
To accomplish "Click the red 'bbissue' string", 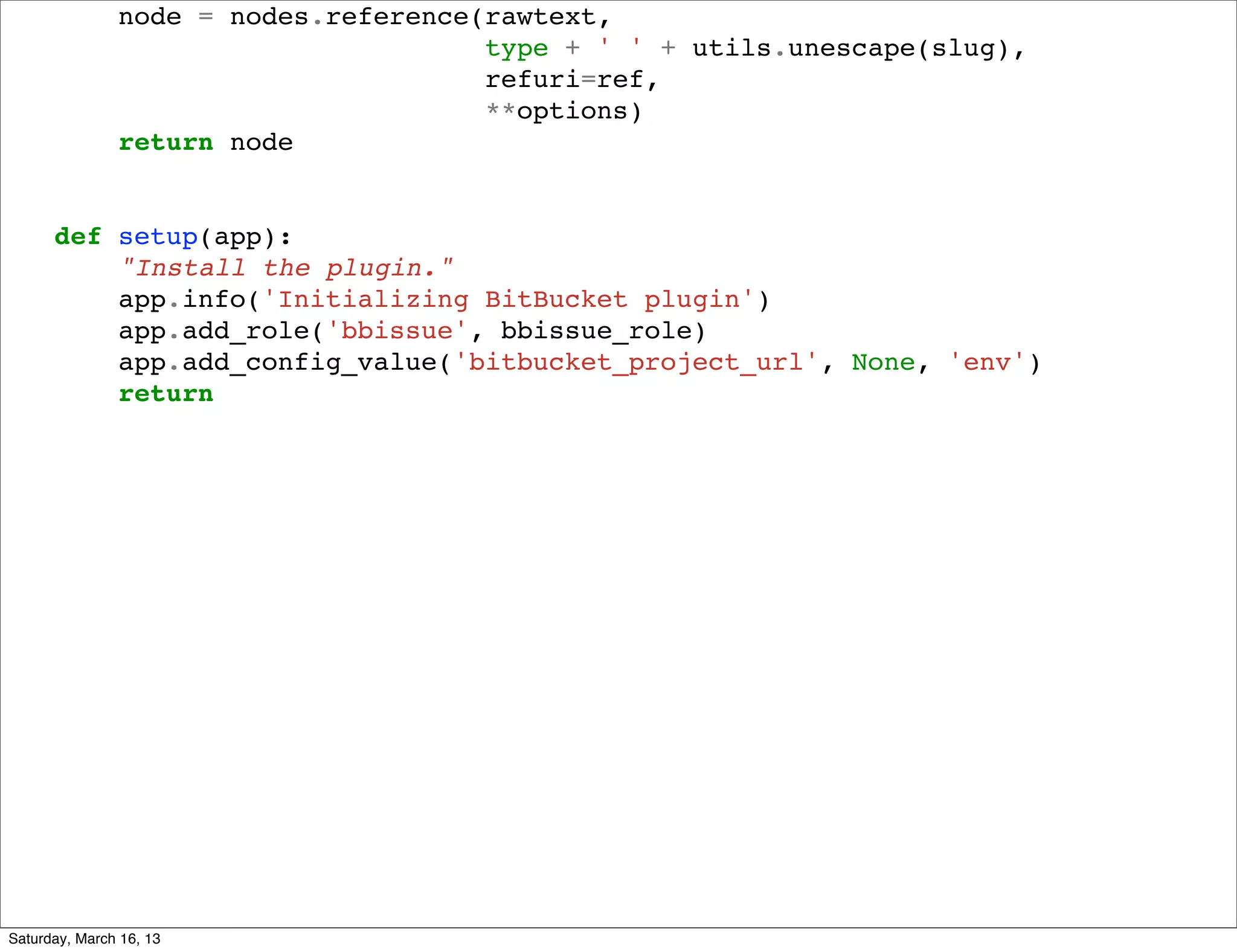I will pyautogui.click(x=397, y=332).
